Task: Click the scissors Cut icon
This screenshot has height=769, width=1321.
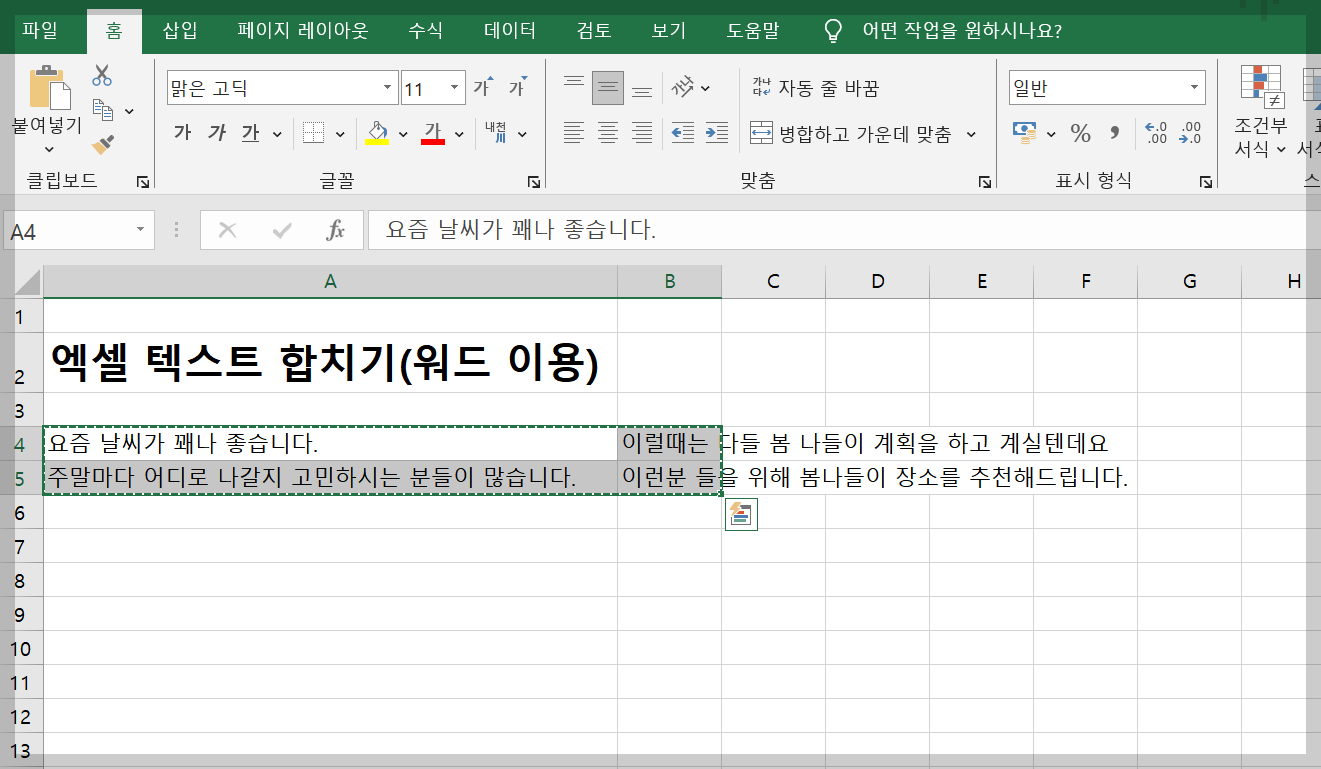Action: (x=103, y=72)
